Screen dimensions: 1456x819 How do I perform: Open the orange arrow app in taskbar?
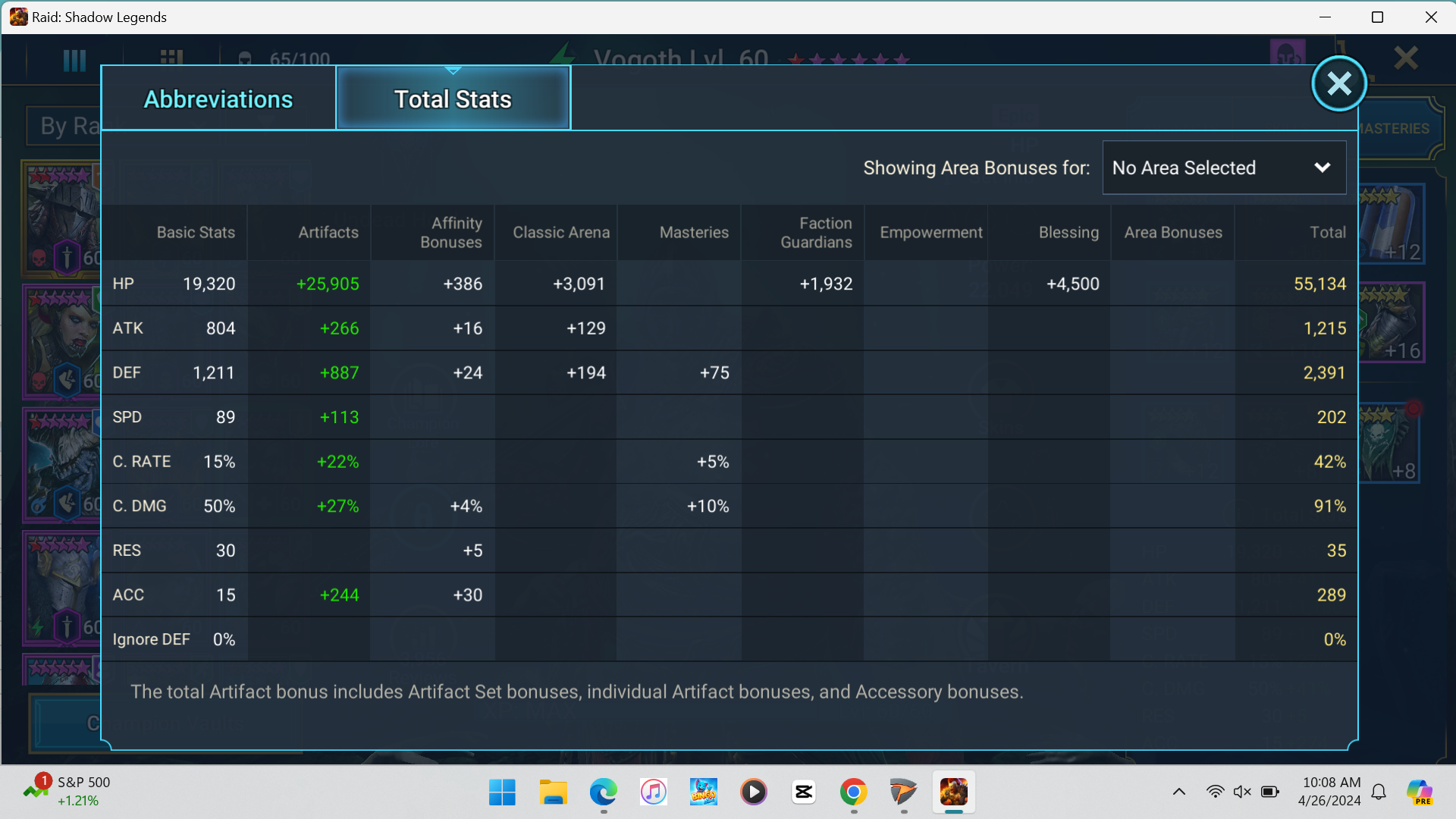point(904,792)
